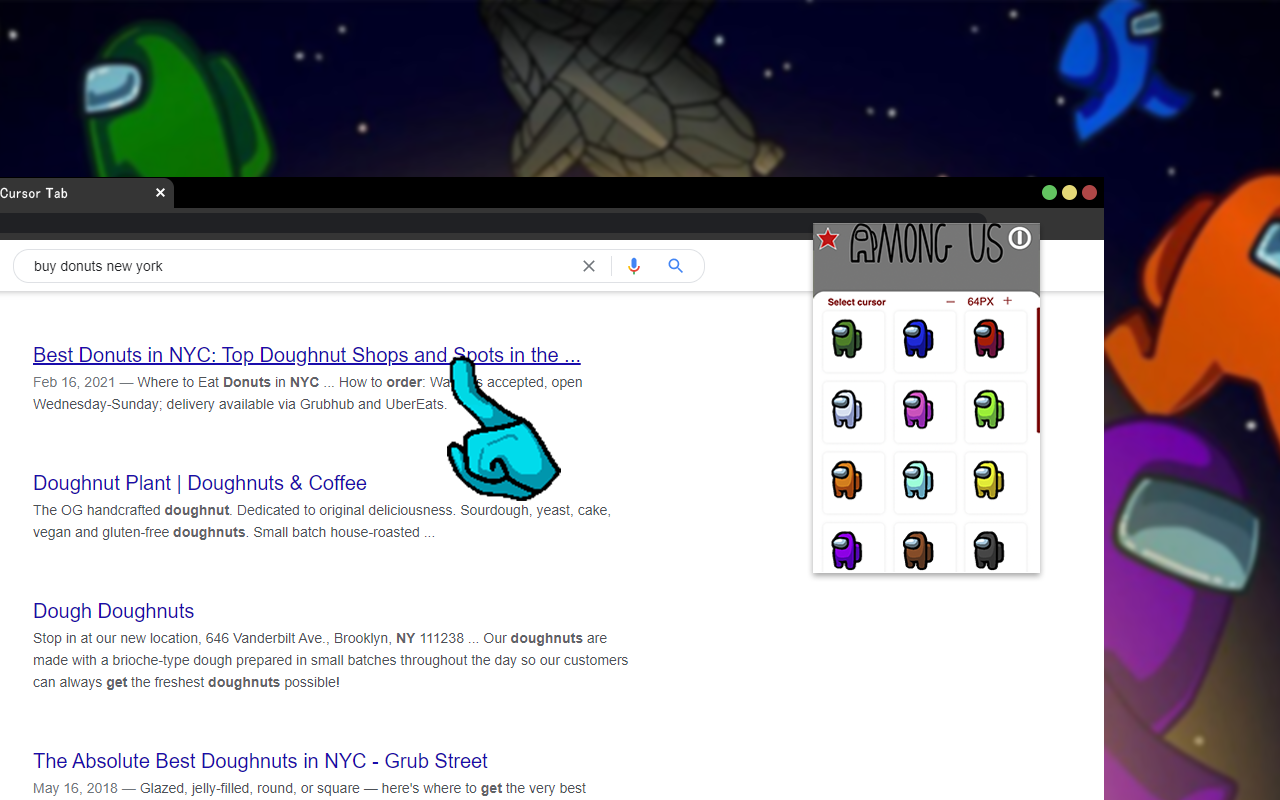Open the "Dough Doughnuts" search result
This screenshot has width=1280, height=800.
pyautogui.click(x=113, y=610)
